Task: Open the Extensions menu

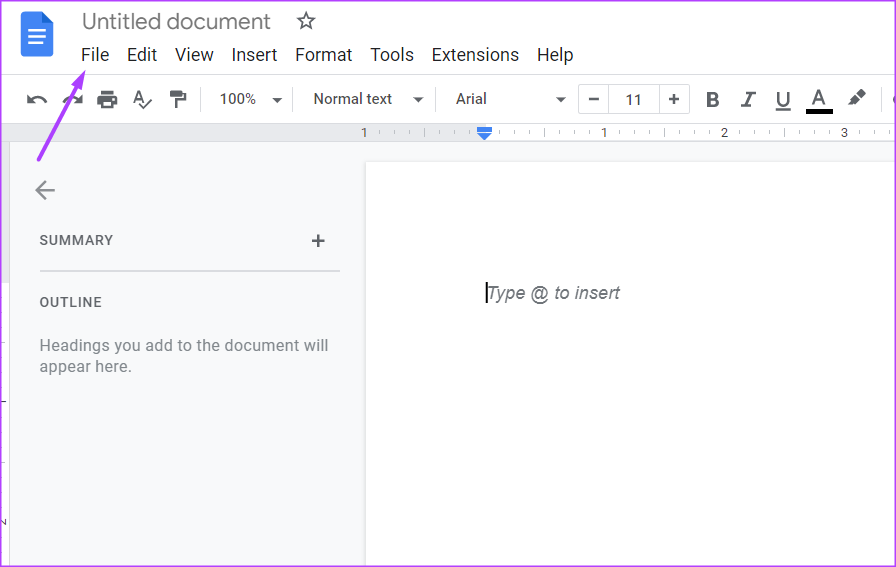Action: [x=475, y=55]
